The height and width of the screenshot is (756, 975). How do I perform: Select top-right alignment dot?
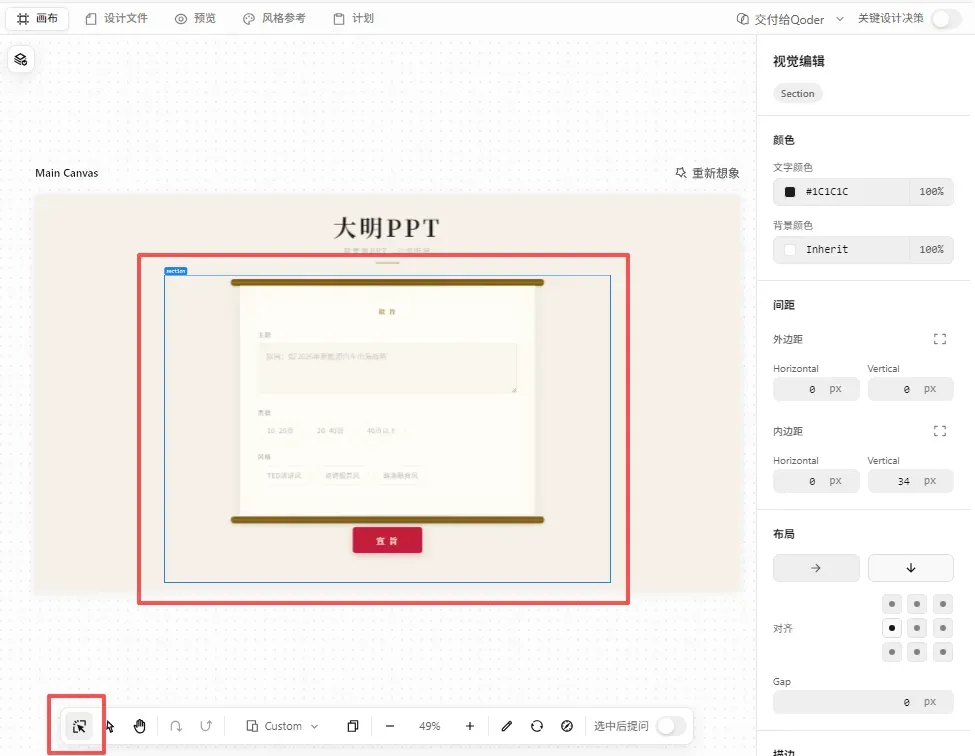[943, 604]
